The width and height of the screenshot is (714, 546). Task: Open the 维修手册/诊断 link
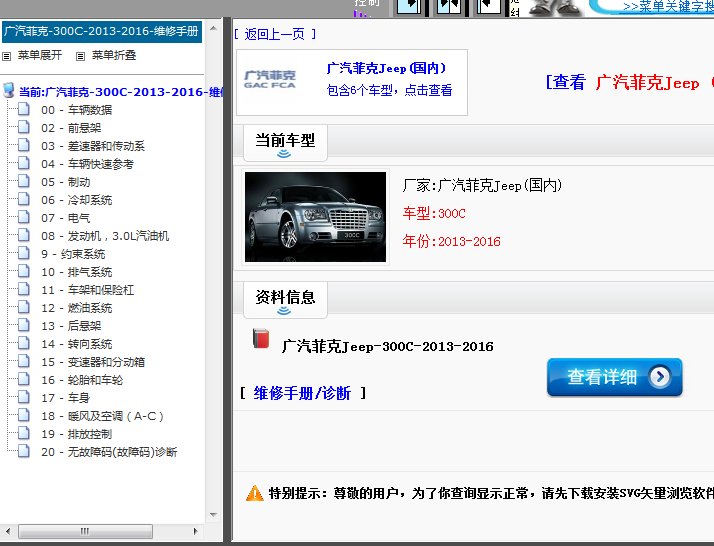click(x=302, y=393)
